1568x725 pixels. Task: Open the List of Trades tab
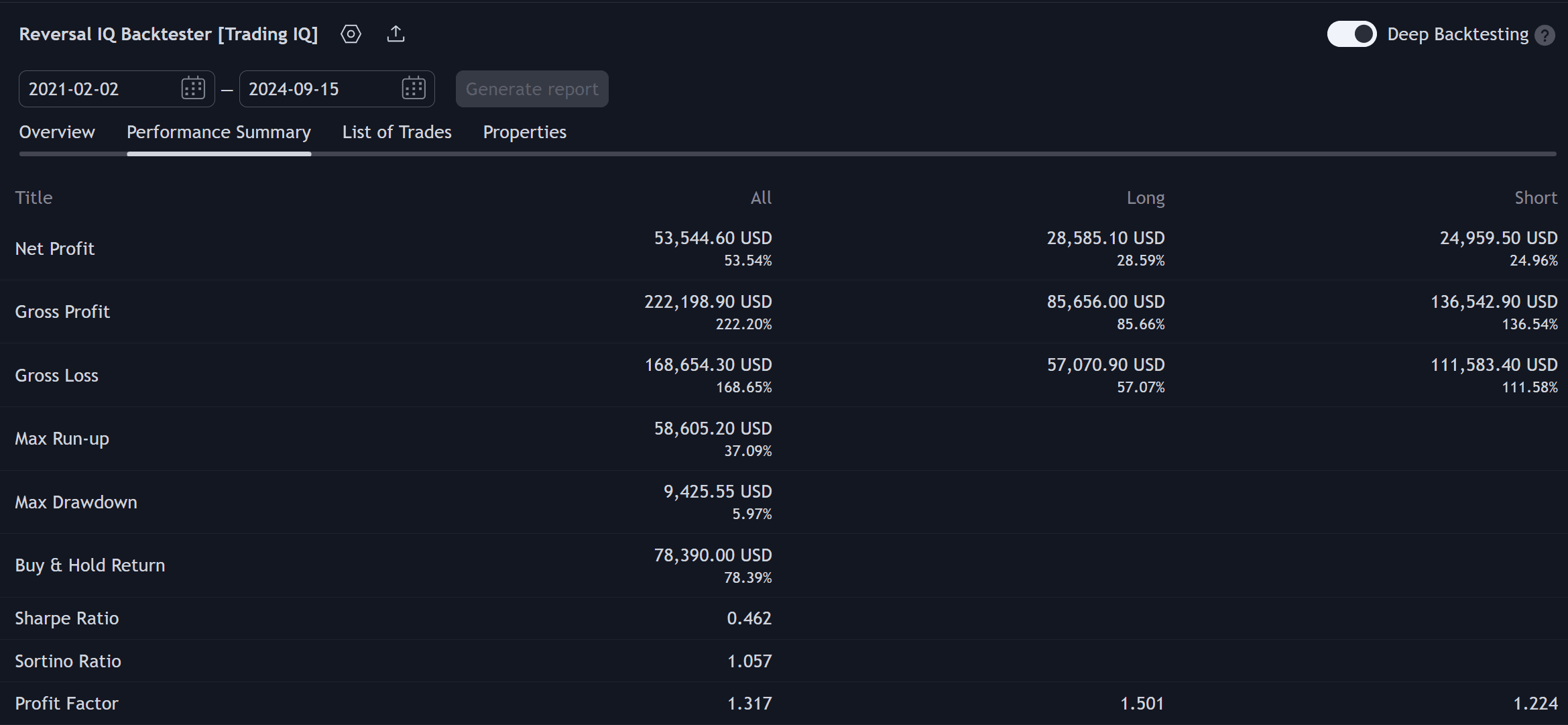tap(397, 132)
